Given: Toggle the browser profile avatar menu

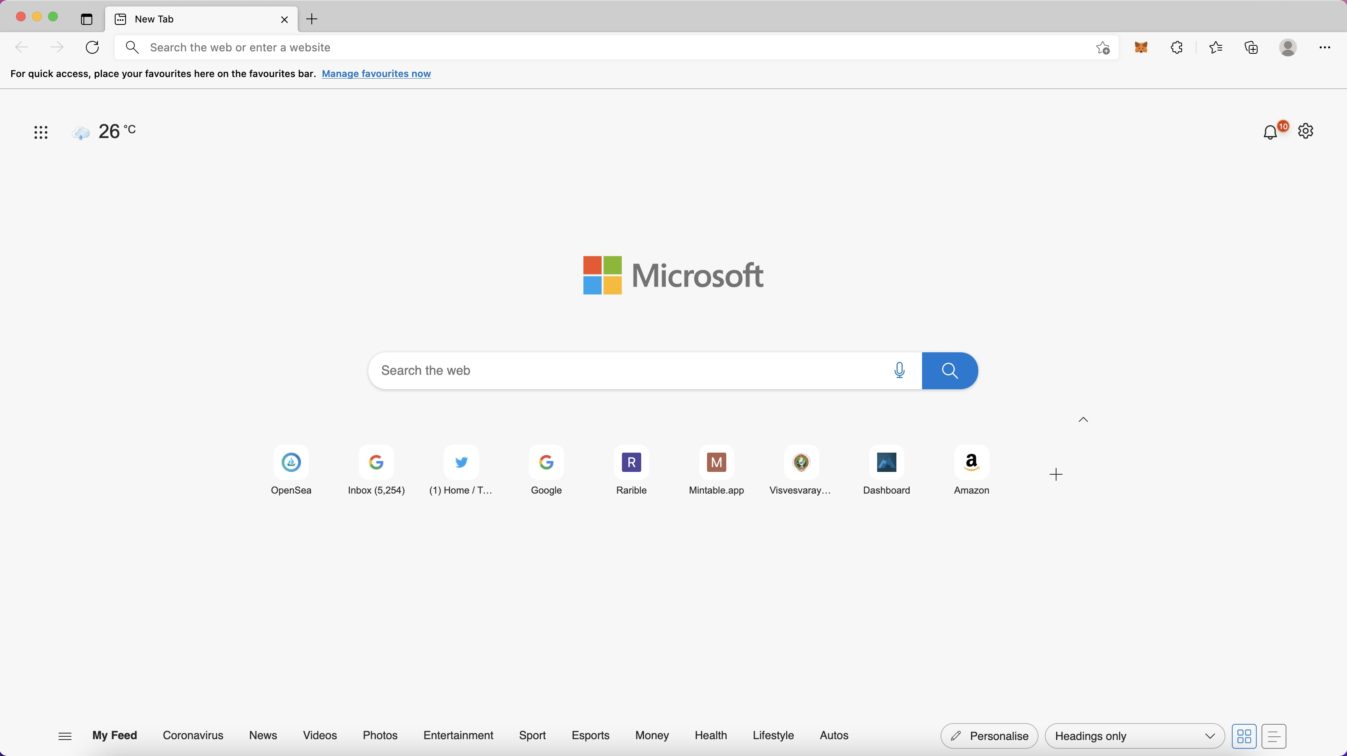Looking at the screenshot, I should click(1287, 47).
